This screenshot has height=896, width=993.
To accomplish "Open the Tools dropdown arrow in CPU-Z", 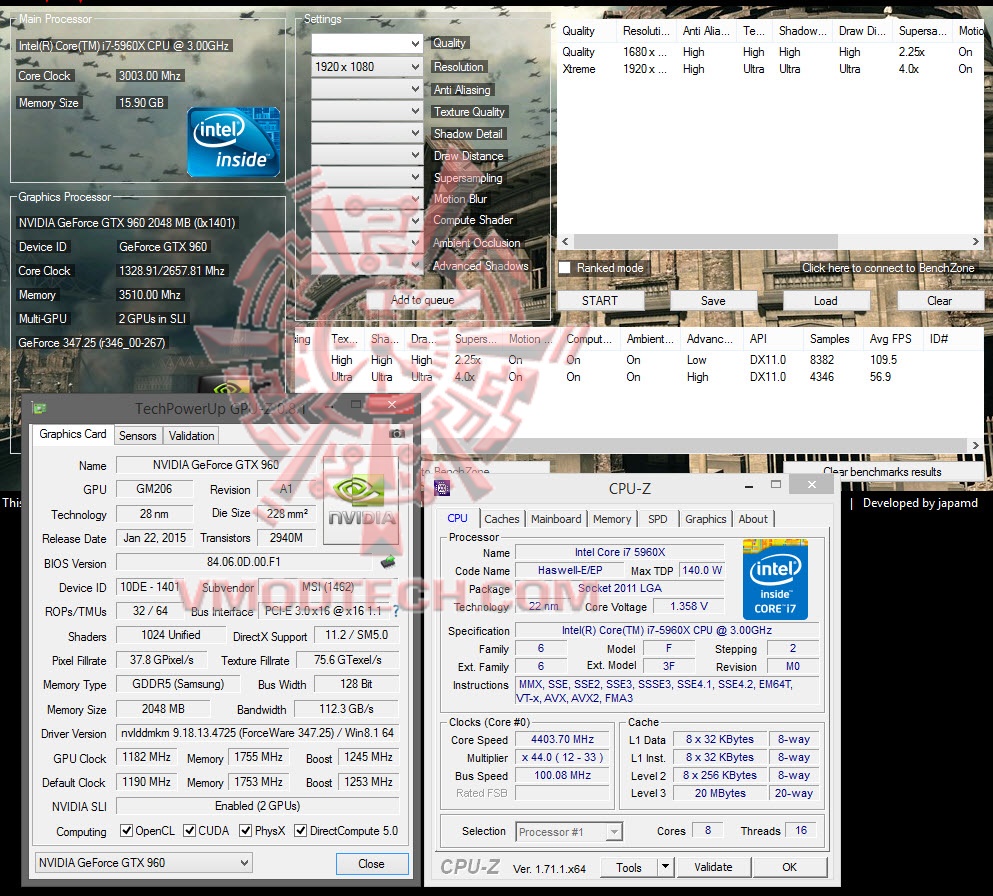I will (x=665, y=867).
